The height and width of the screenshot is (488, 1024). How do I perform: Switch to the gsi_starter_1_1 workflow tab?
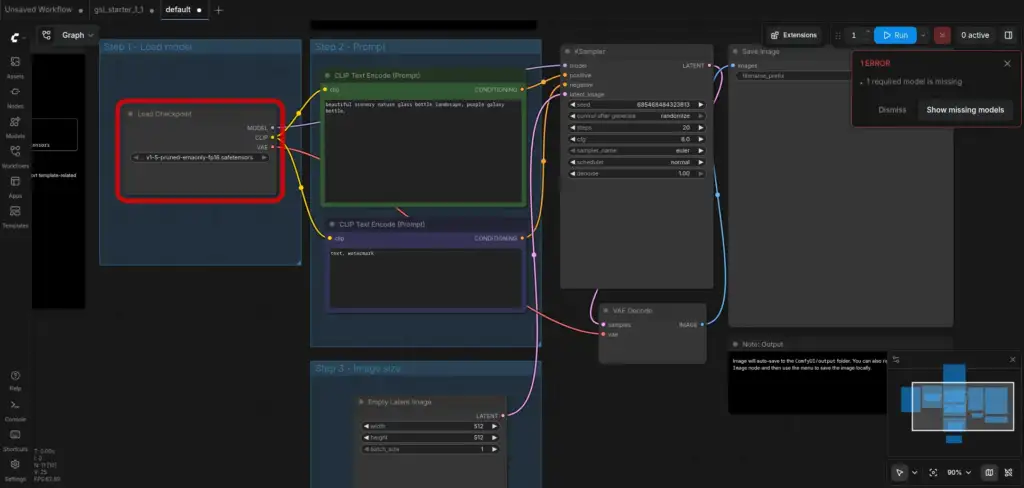[118, 10]
